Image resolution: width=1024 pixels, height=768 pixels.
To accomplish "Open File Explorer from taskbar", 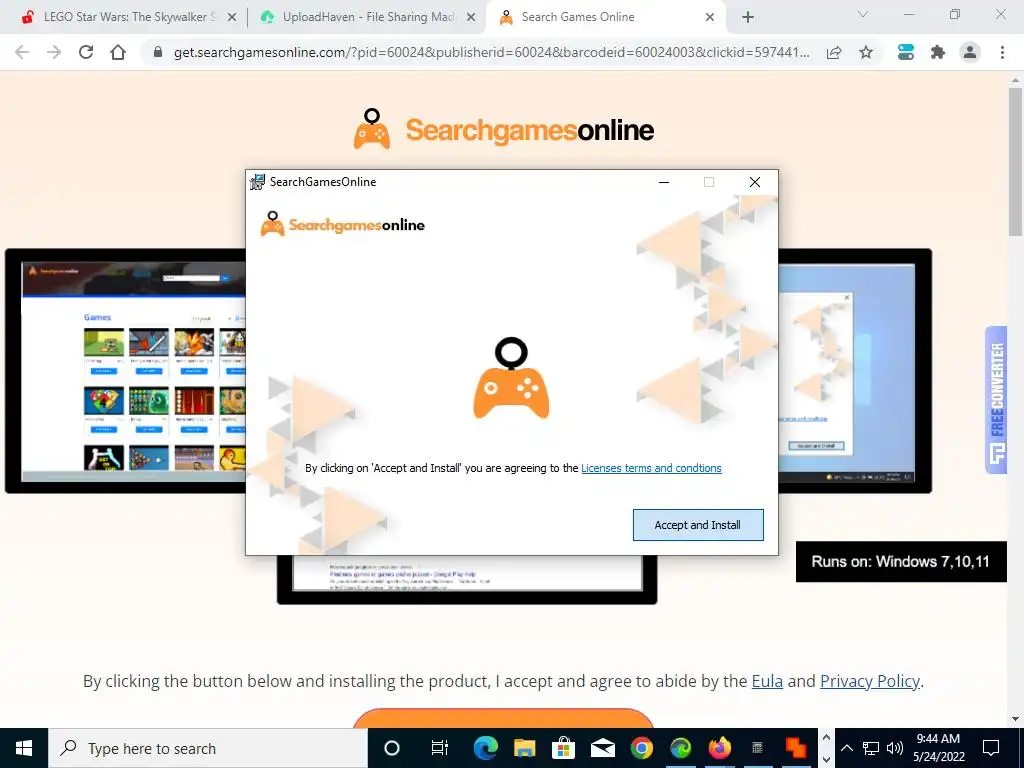I will coord(524,748).
